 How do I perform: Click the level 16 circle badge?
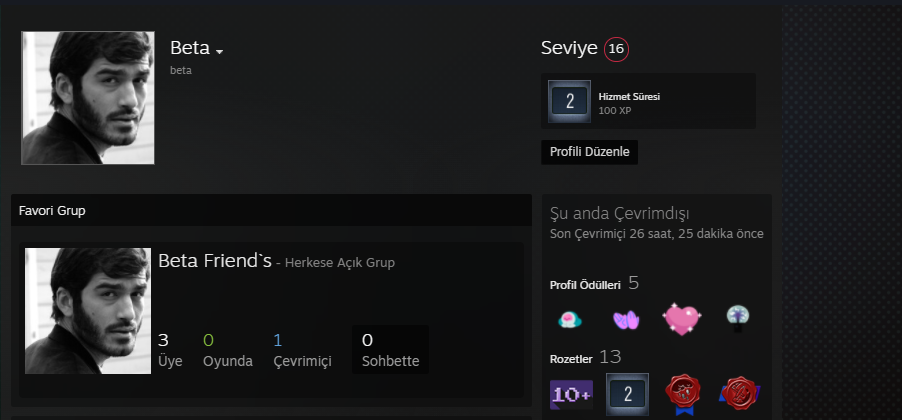(x=616, y=49)
